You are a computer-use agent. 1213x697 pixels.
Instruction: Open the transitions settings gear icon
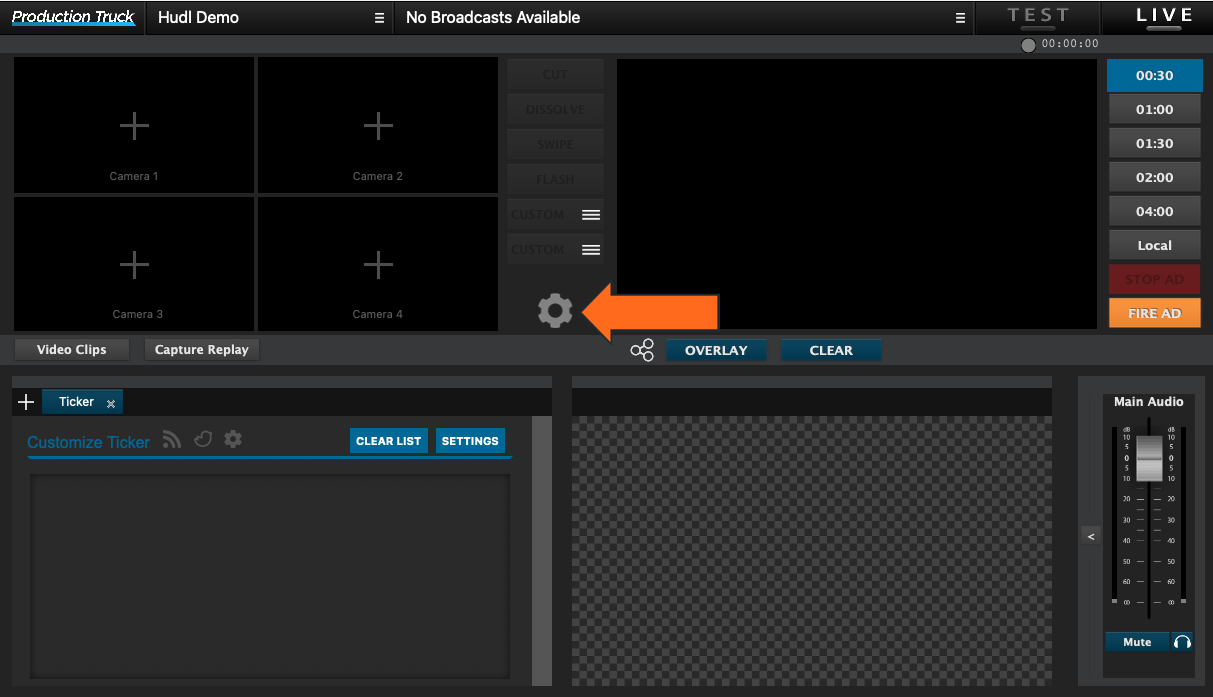(x=555, y=310)
